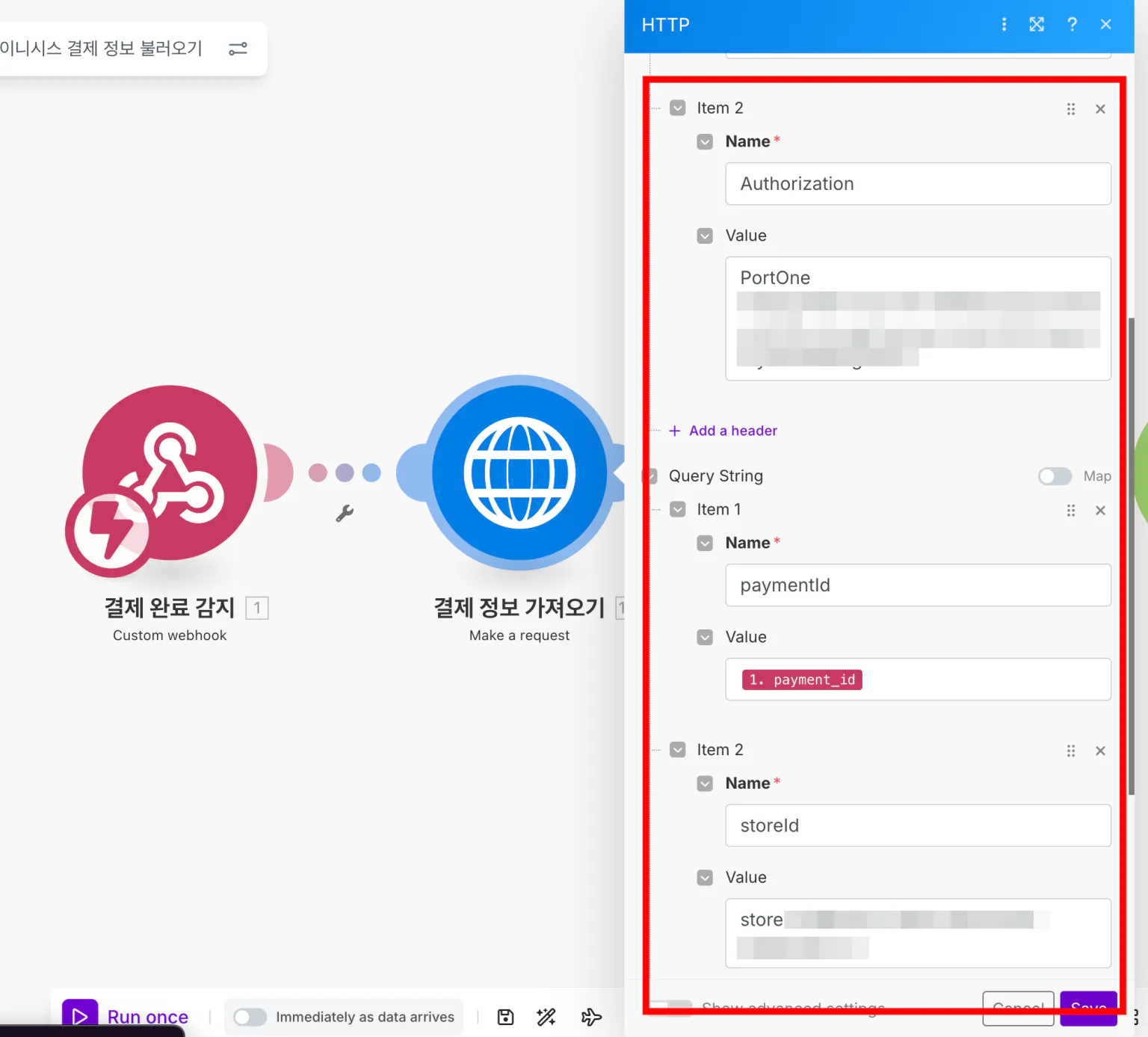The height and width of the screenshot is (1037, 1148).
Task: Click the Run once play button
Action: point(80,1016)
